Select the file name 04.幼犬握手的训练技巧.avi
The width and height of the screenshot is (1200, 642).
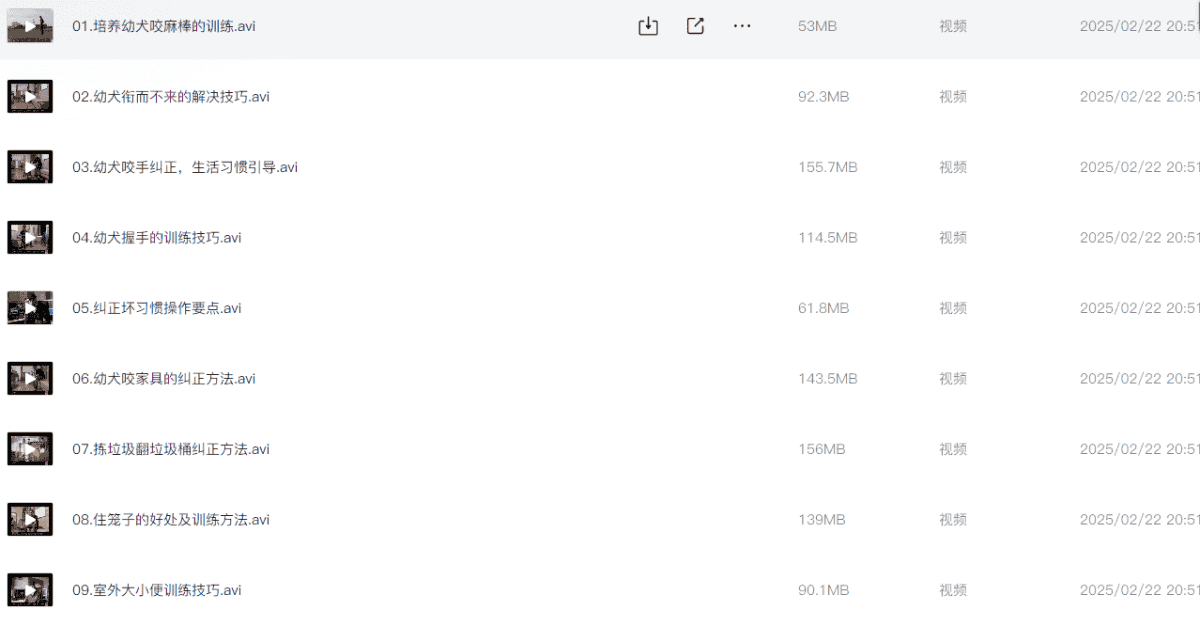click(157, 238)
